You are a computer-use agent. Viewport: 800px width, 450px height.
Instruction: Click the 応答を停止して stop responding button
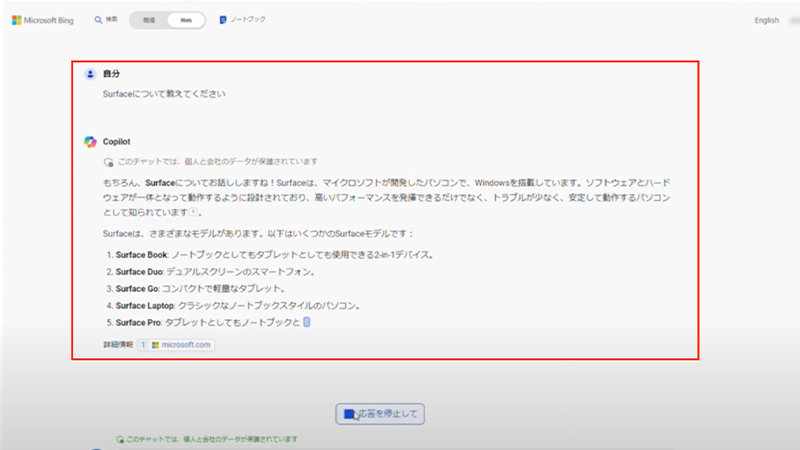coord(380,413)
